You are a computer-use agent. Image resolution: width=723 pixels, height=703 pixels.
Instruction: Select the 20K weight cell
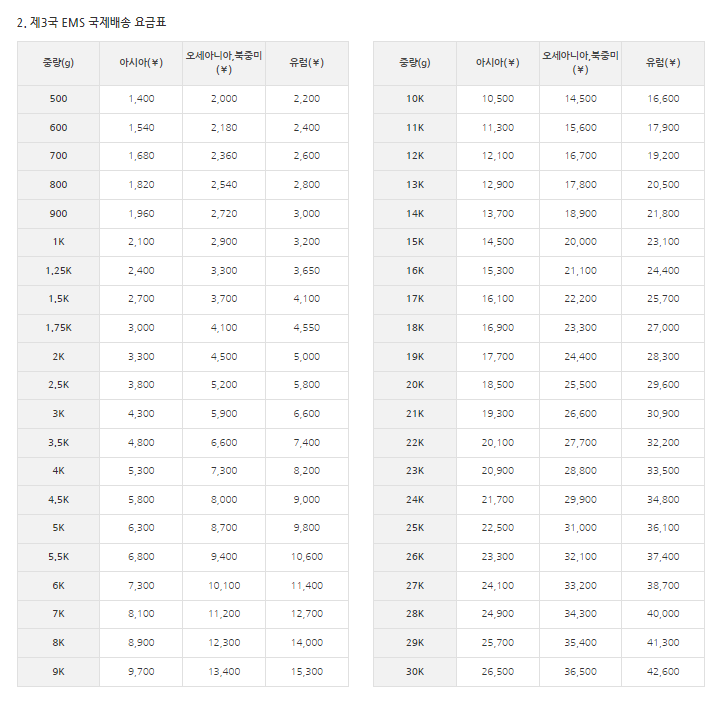click(x=415, y=385)
